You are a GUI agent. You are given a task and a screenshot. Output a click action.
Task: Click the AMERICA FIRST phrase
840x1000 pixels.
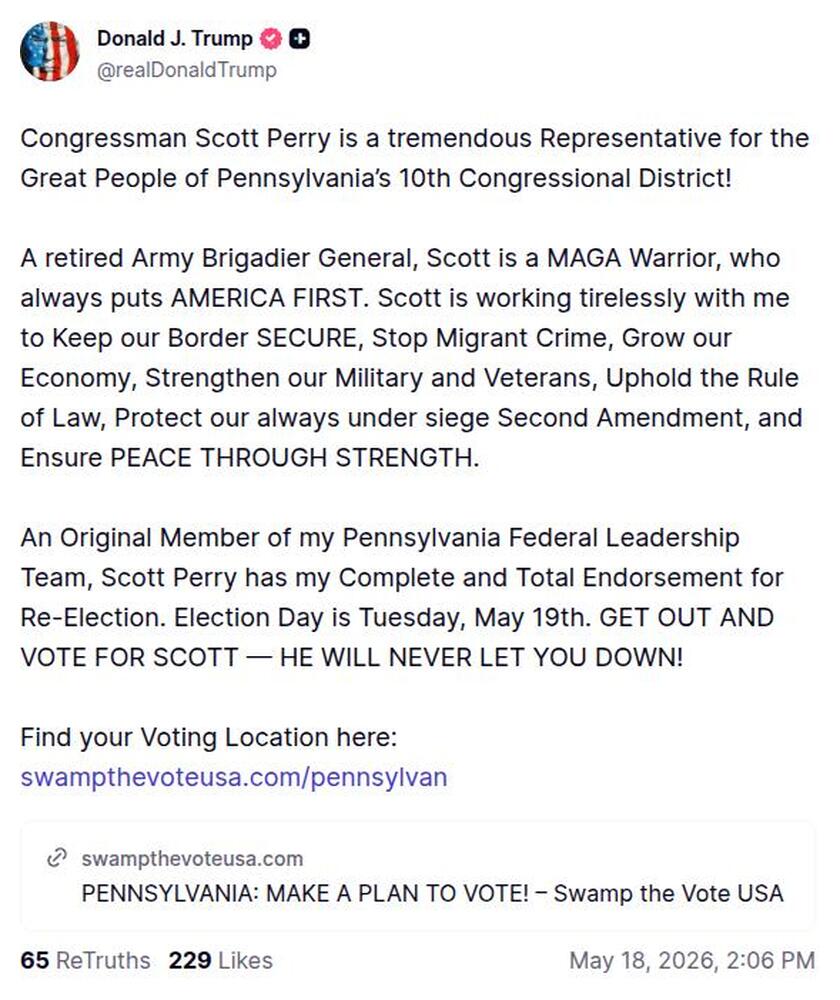coord(267,298)
